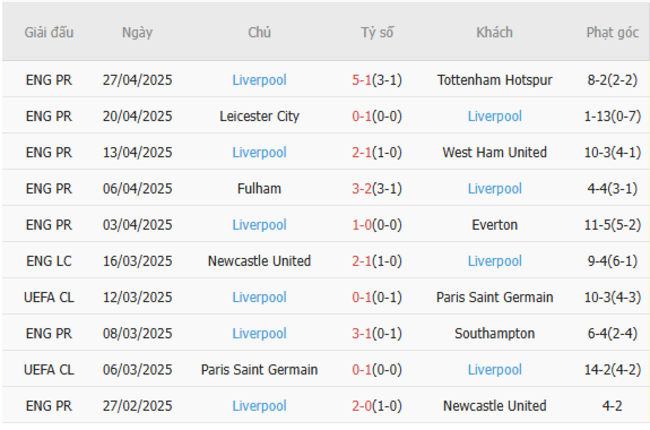Click the 1-13(0-7) corner stats cell

click(612, 116)
